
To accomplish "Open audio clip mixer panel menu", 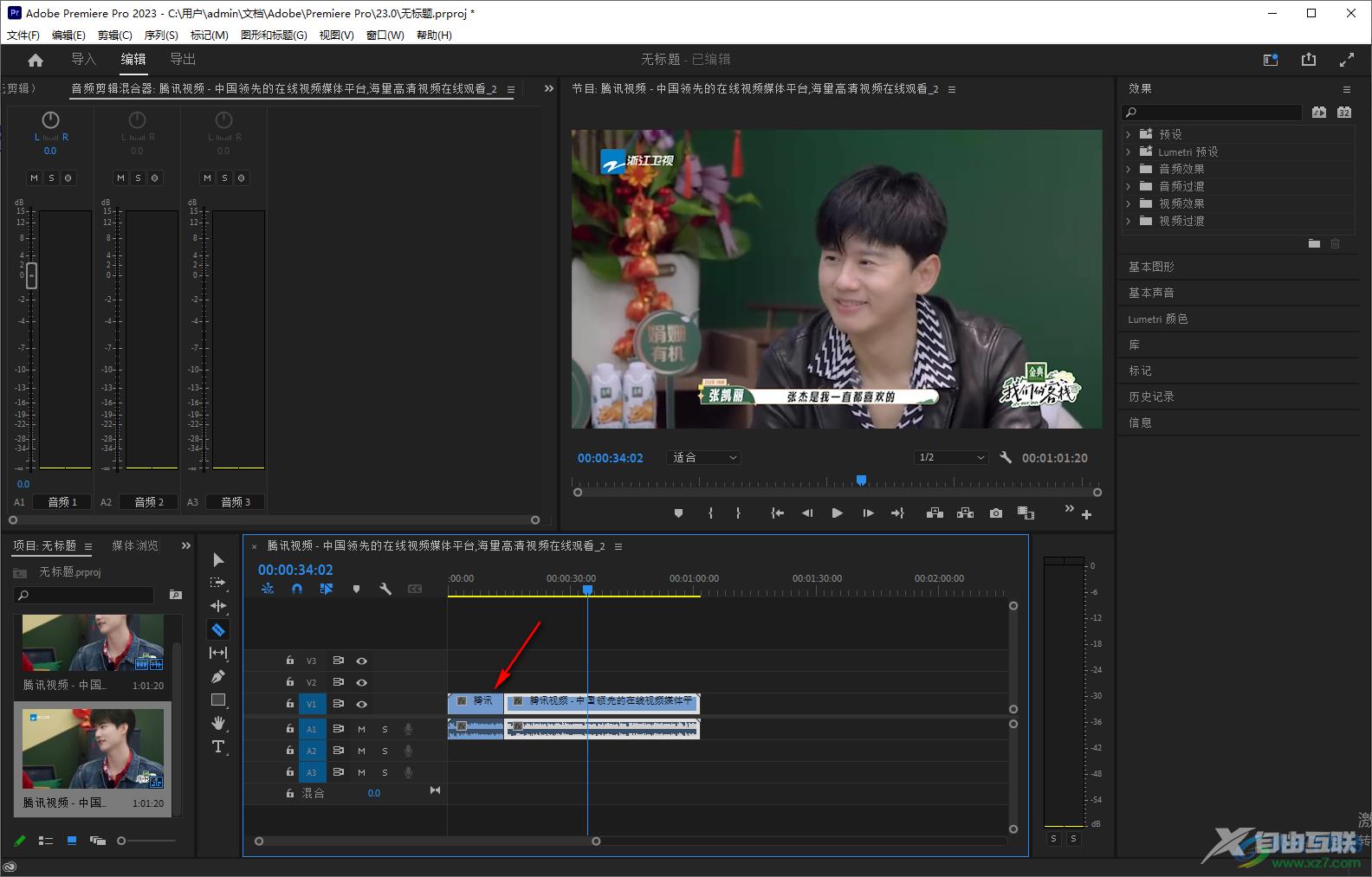I will [x=511, y=89].
